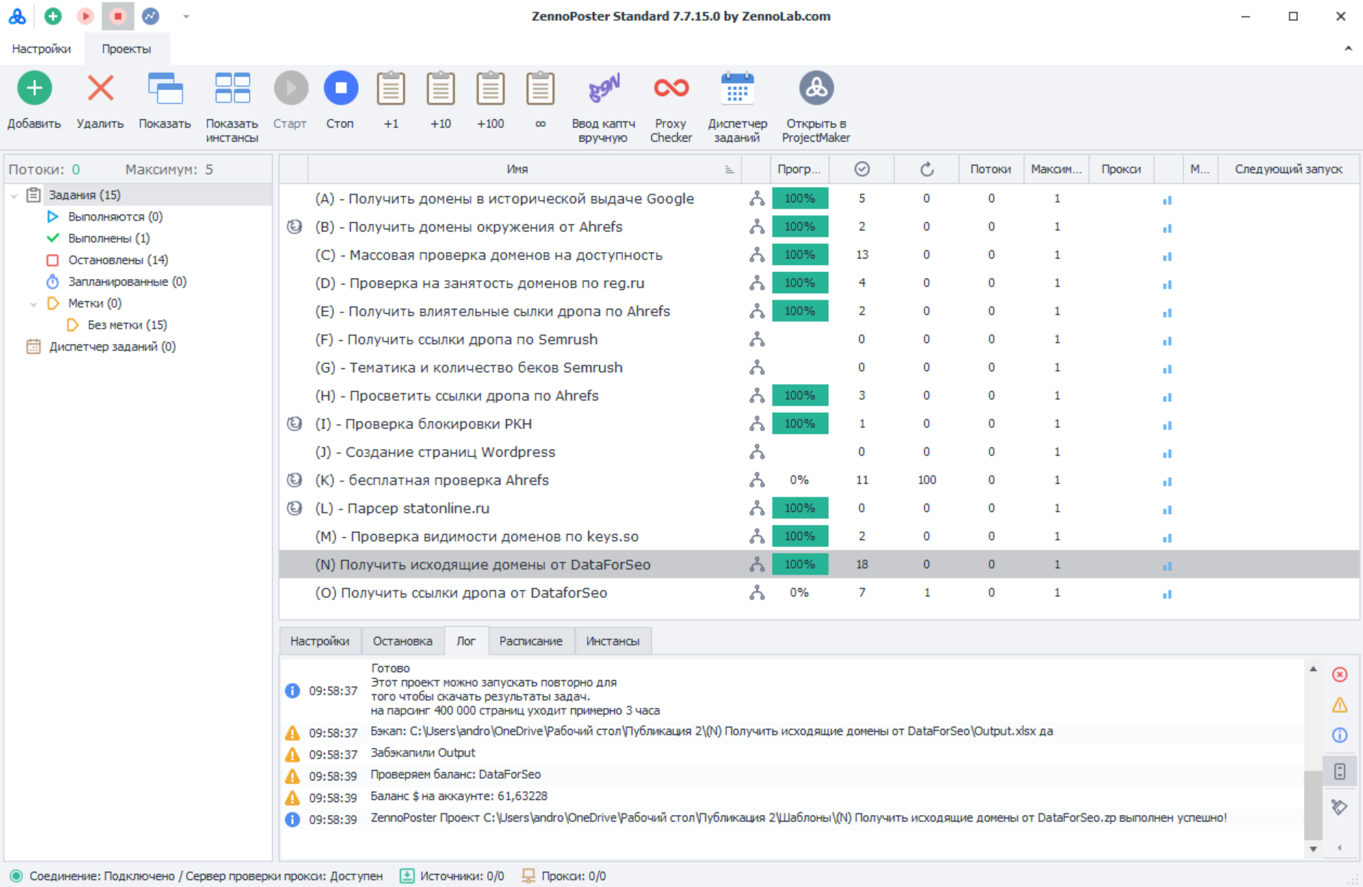Open Ввод каптч вручную
Screen dimensions: 1363x887
tap(603, 108)
